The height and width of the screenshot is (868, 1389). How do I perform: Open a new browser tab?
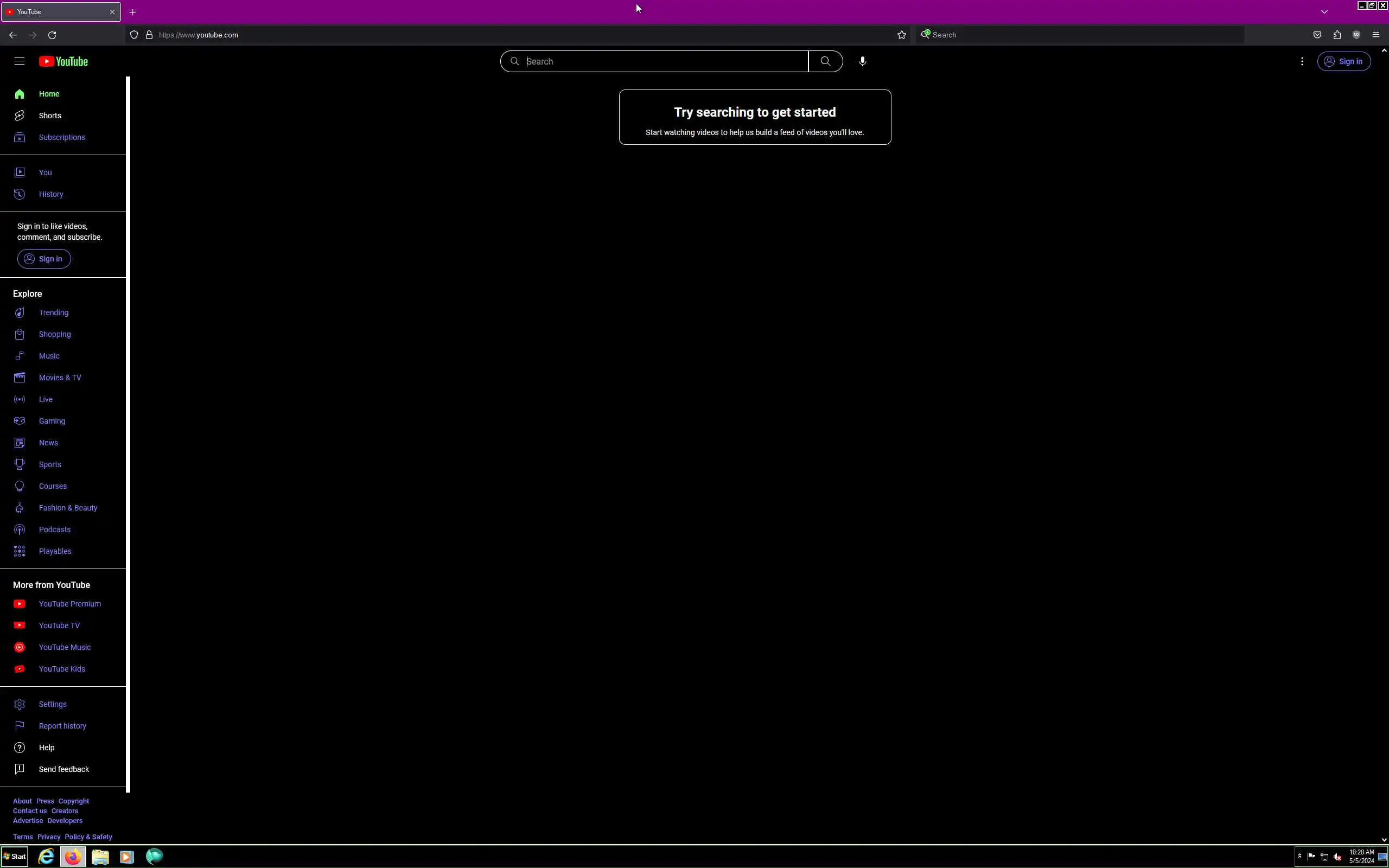tap(132, 12)
